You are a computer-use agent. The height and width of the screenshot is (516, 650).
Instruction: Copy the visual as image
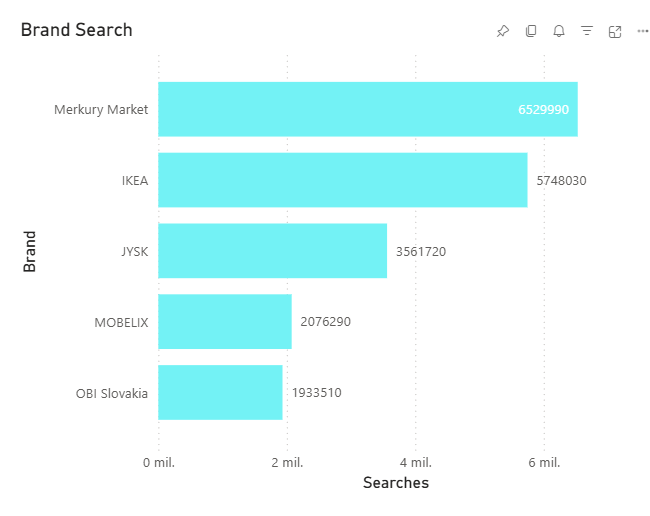click(531, 31)
